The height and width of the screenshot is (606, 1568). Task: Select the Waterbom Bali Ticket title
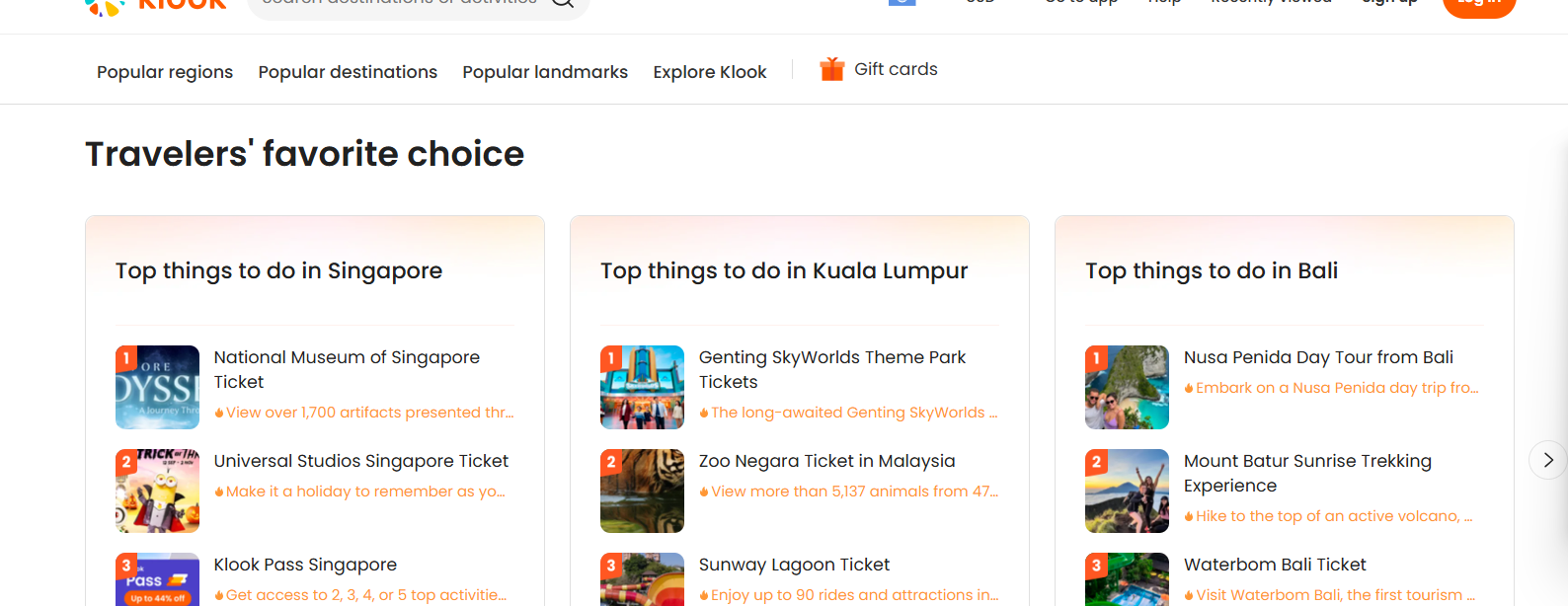tap(1275, 565)
